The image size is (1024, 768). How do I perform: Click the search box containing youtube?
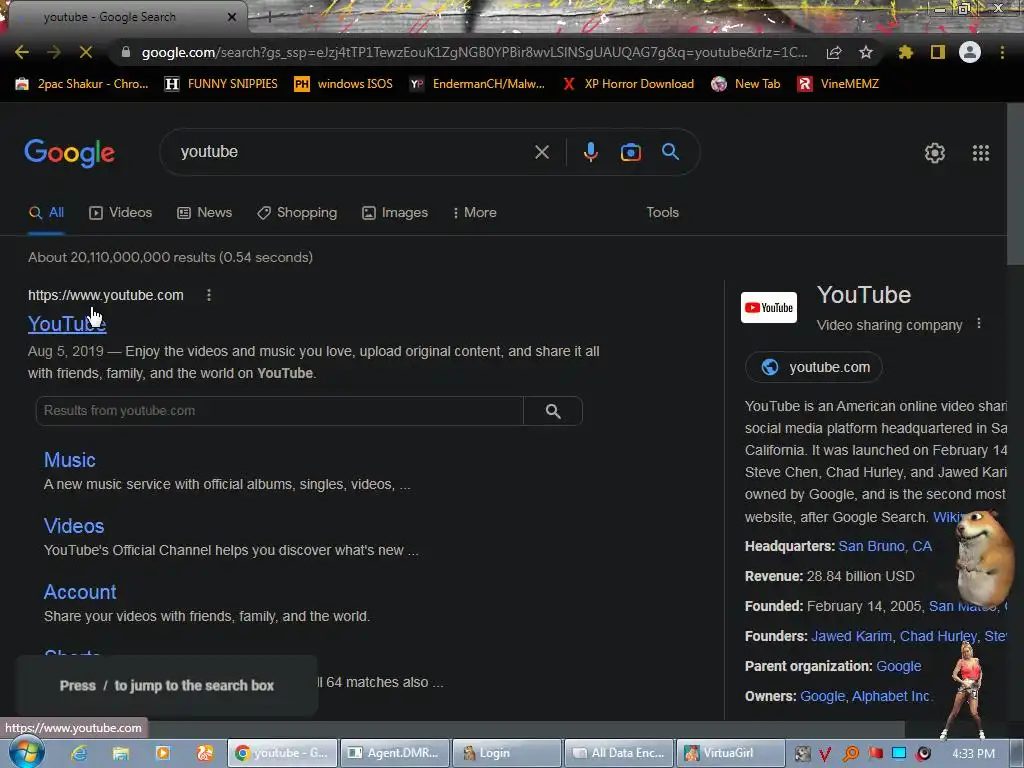click(x=353, y=152)
